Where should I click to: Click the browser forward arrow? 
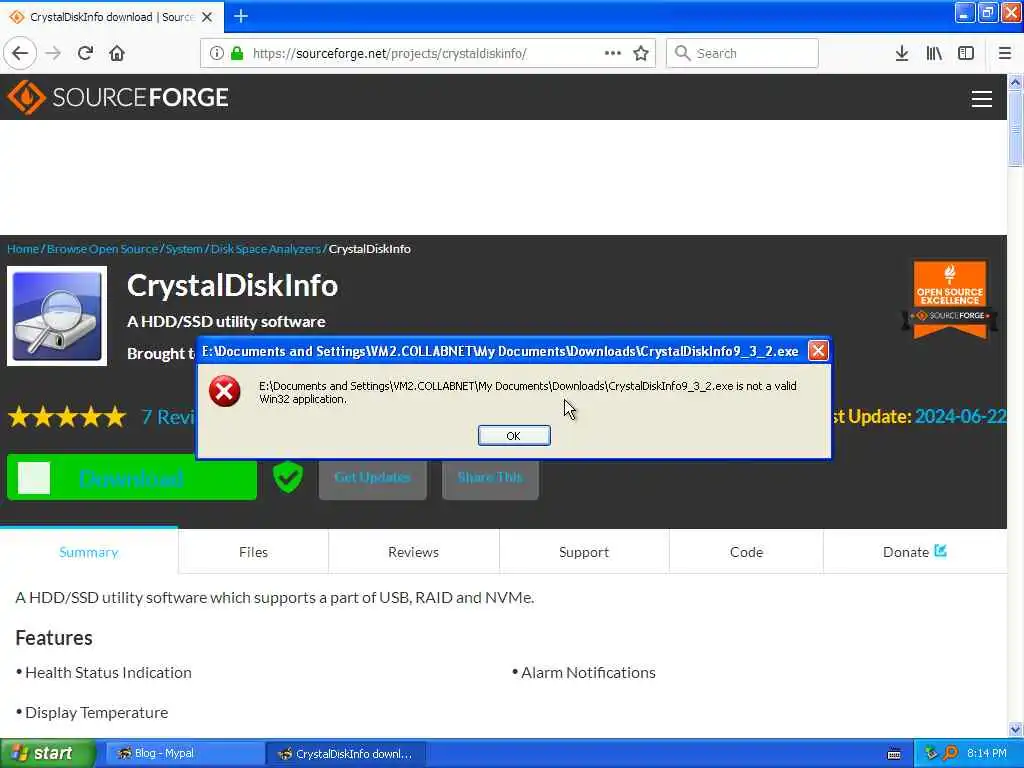(54, 53)
